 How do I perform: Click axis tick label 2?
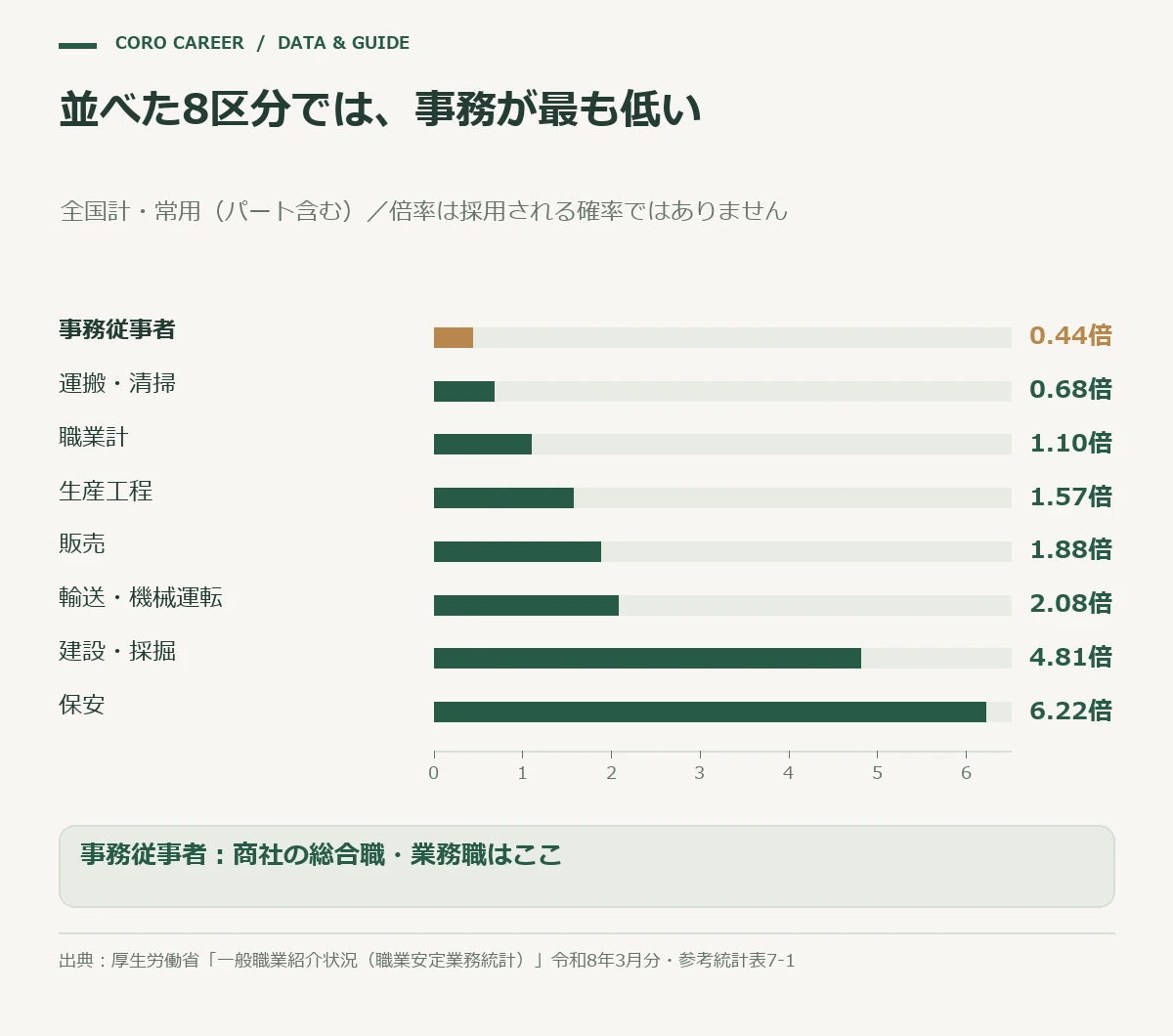tap(612, 773)
